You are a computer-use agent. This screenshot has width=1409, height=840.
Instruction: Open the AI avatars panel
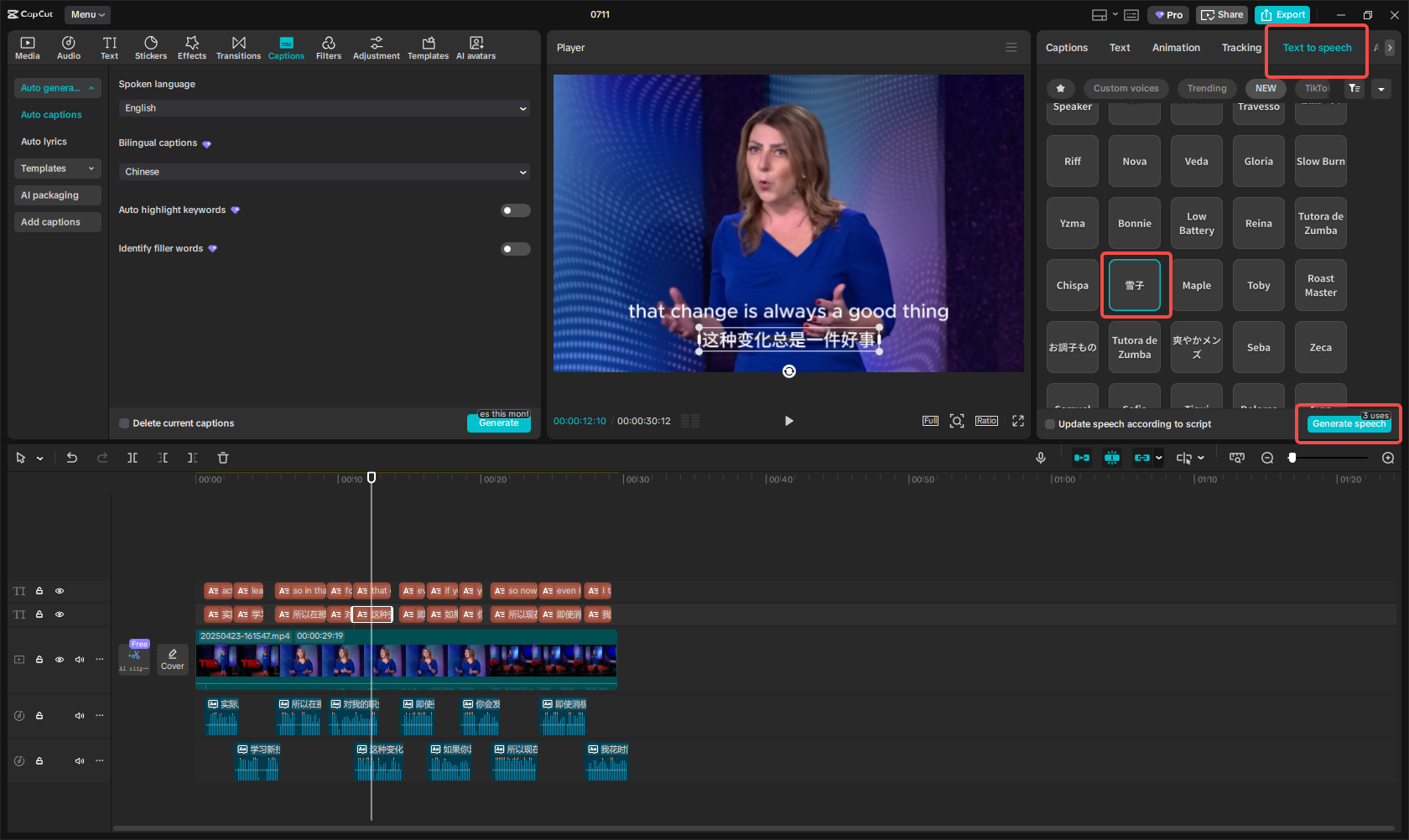pyautogui.click(x=476, y=48)
